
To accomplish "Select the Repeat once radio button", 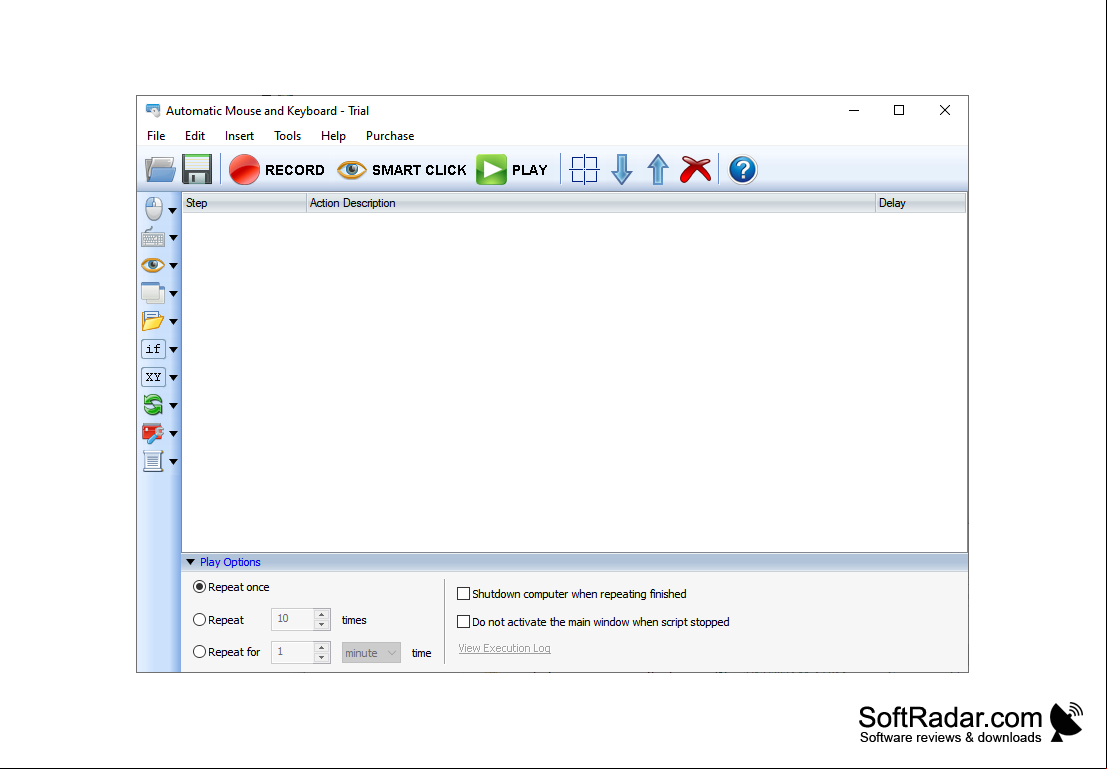I will click(199, 587).
